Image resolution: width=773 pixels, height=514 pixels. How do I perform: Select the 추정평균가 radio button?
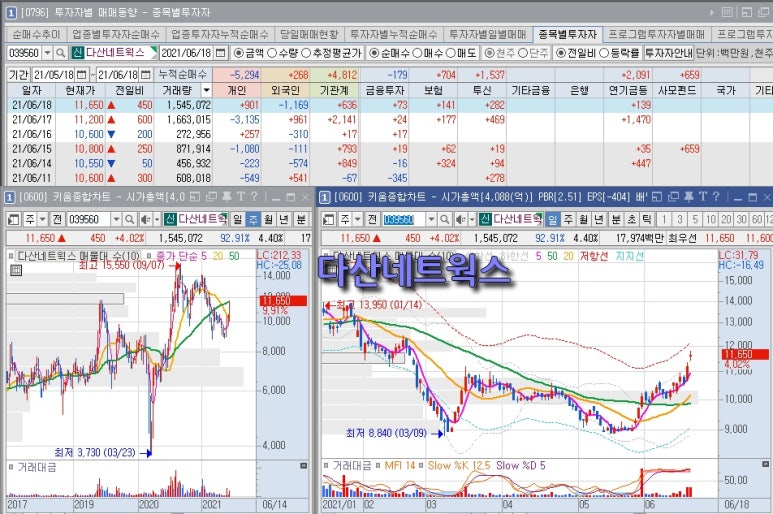pyautogui.click(x=306, y=53)
